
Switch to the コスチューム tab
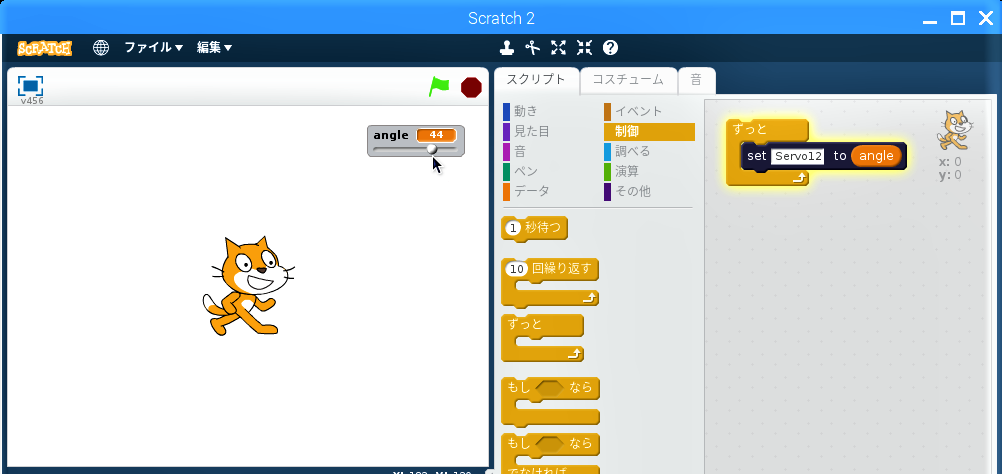point(628,80)
